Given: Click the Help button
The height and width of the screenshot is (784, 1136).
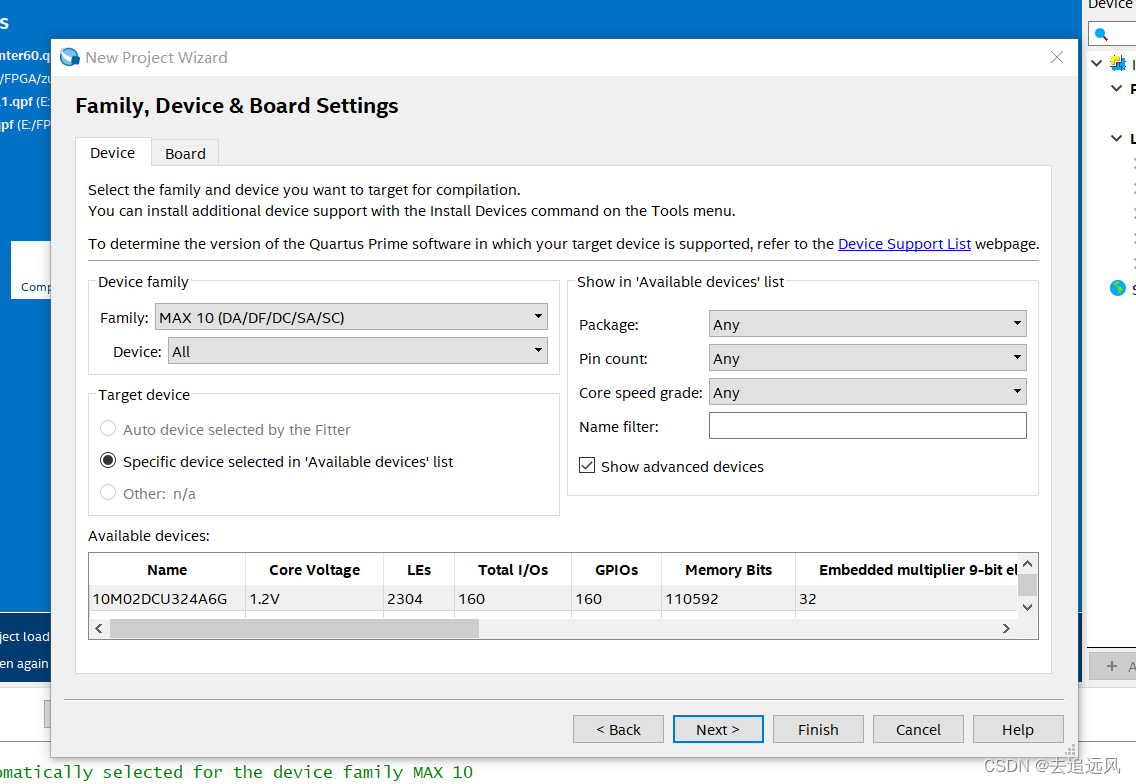Looking at the screenshot, I should tap(1018, 730).
